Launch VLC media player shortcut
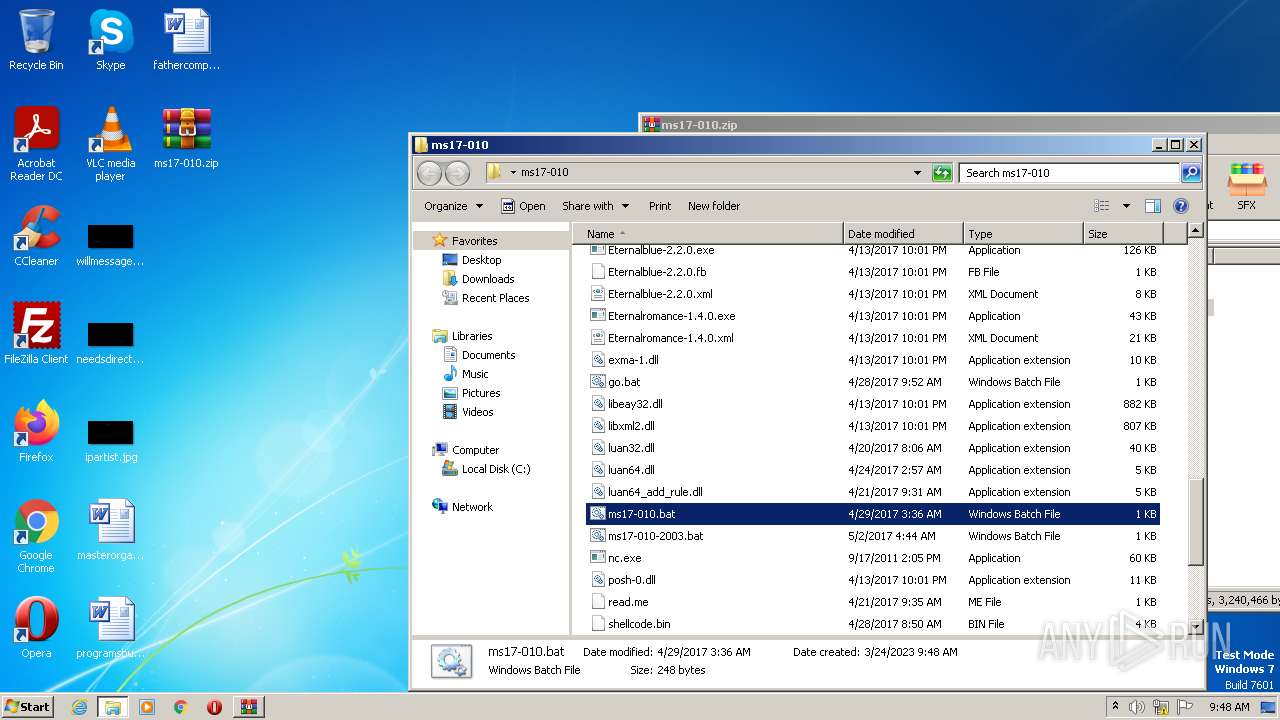This screenshot has height=720, width=1280. pos(110,144)
